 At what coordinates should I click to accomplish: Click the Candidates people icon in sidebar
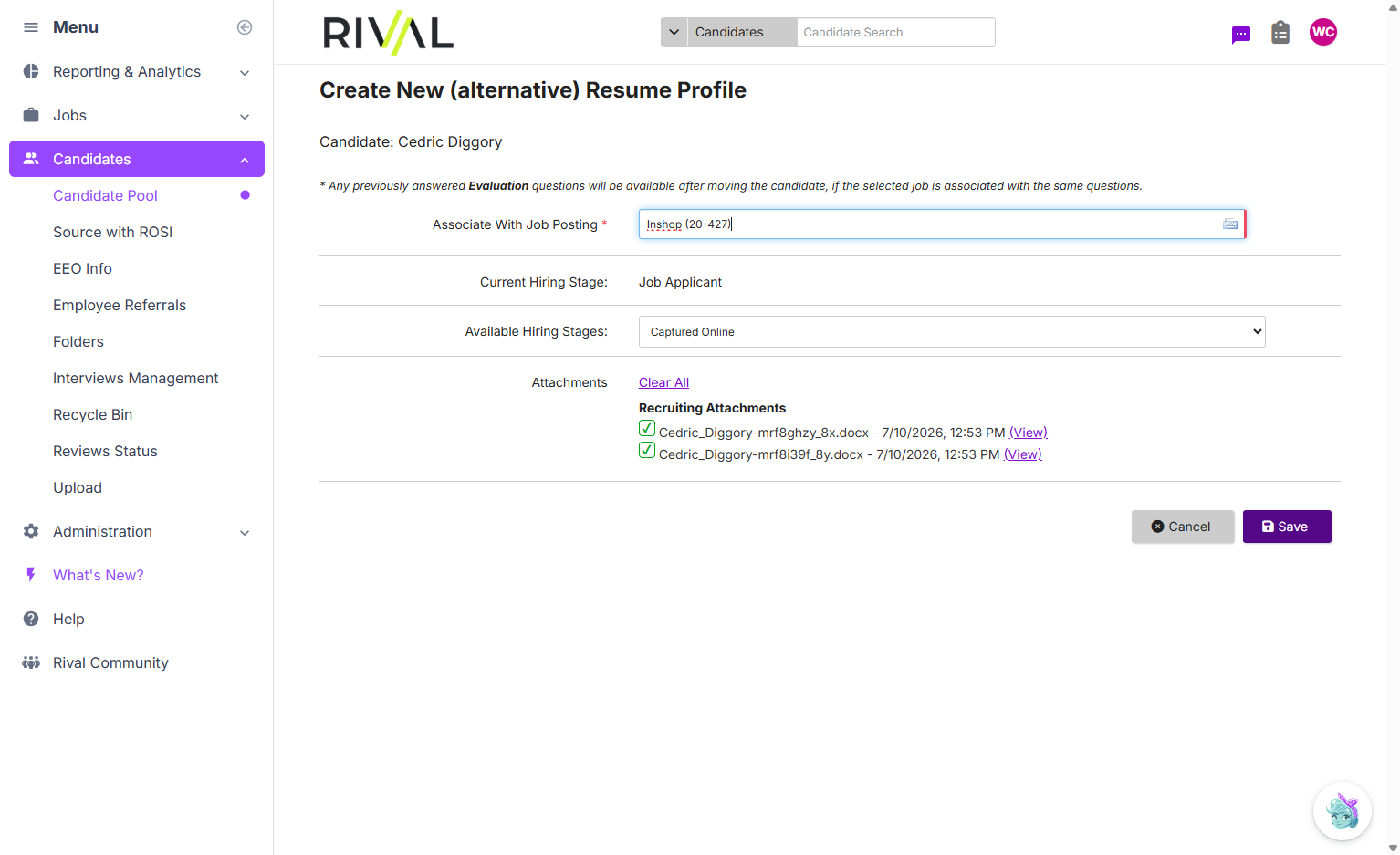(x=31, y=159)
